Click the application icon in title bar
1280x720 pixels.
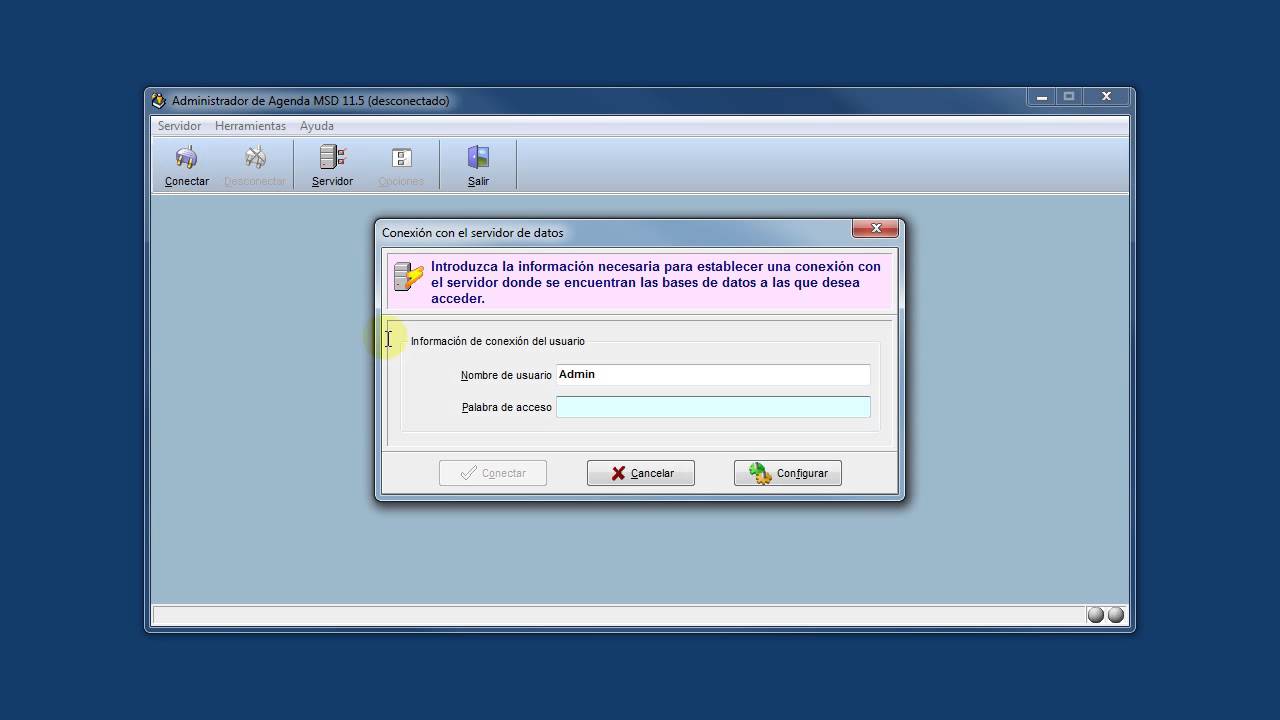click(158, 101)
